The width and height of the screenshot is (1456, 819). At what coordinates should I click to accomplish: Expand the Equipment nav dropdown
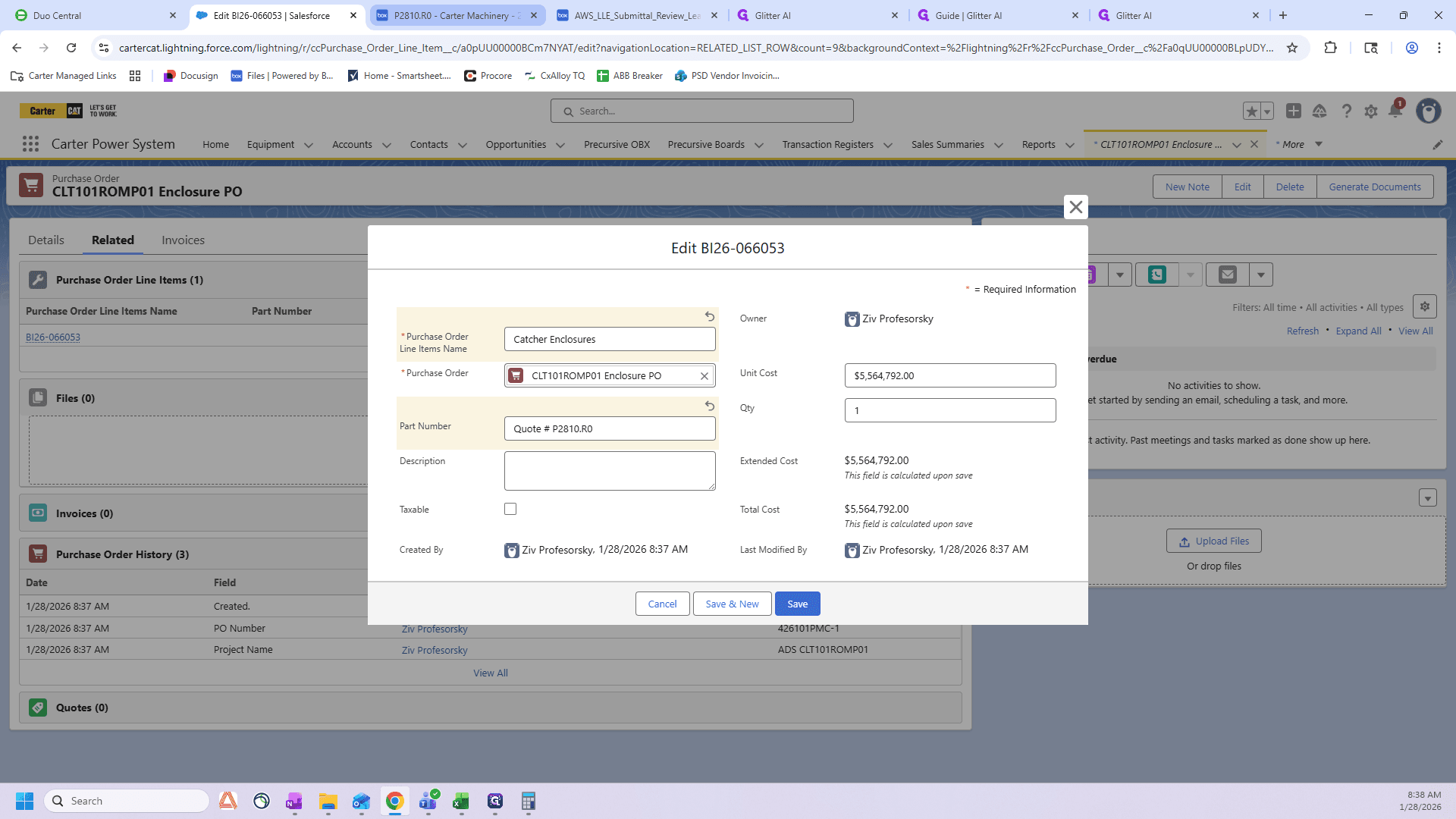tap(309, 145)
